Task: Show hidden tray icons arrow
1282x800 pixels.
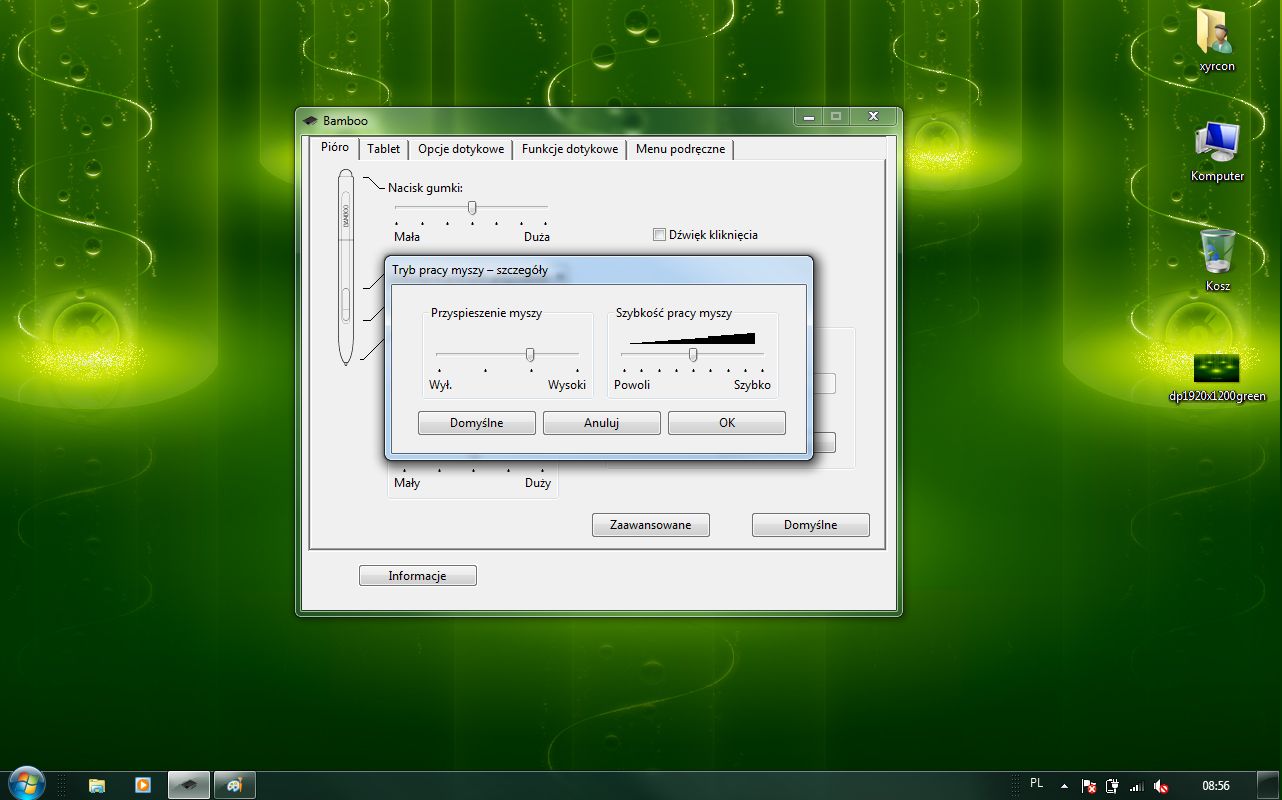Action: click(1064, 786)
